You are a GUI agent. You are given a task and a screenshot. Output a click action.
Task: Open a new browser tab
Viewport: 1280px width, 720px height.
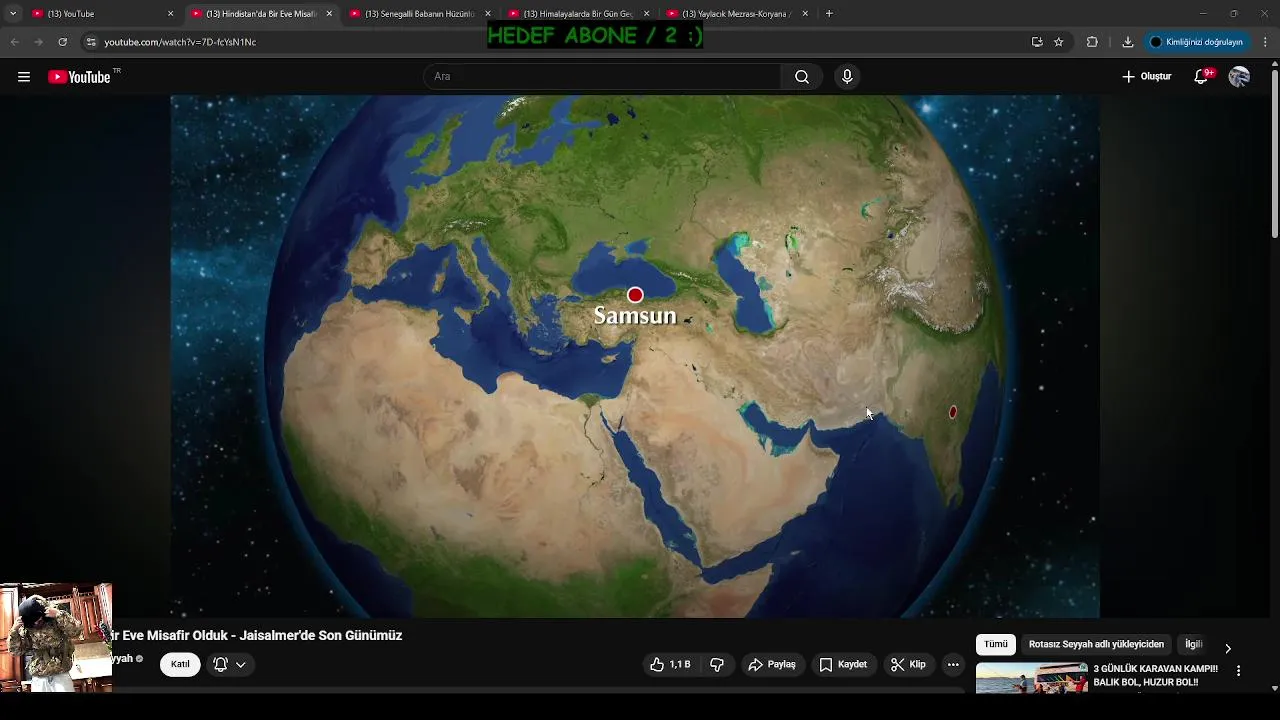829,14
